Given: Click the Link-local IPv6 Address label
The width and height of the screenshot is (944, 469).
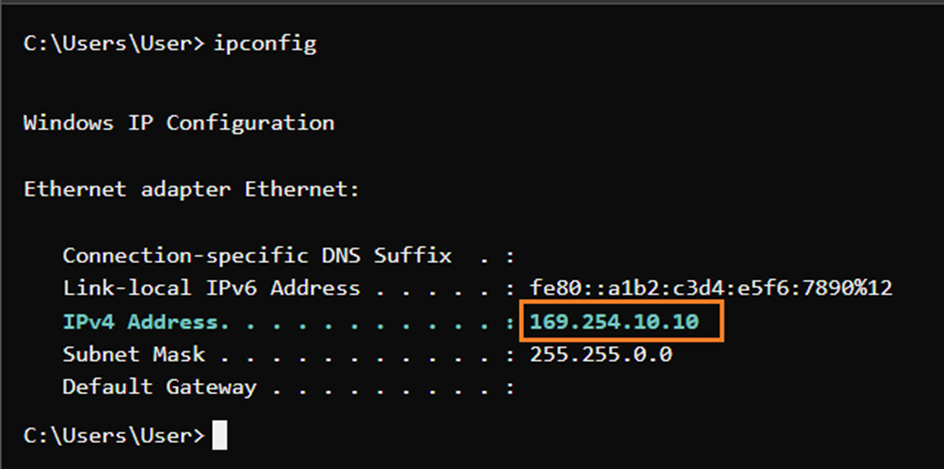Looking at the screenshot, I should tap(211, 288).
